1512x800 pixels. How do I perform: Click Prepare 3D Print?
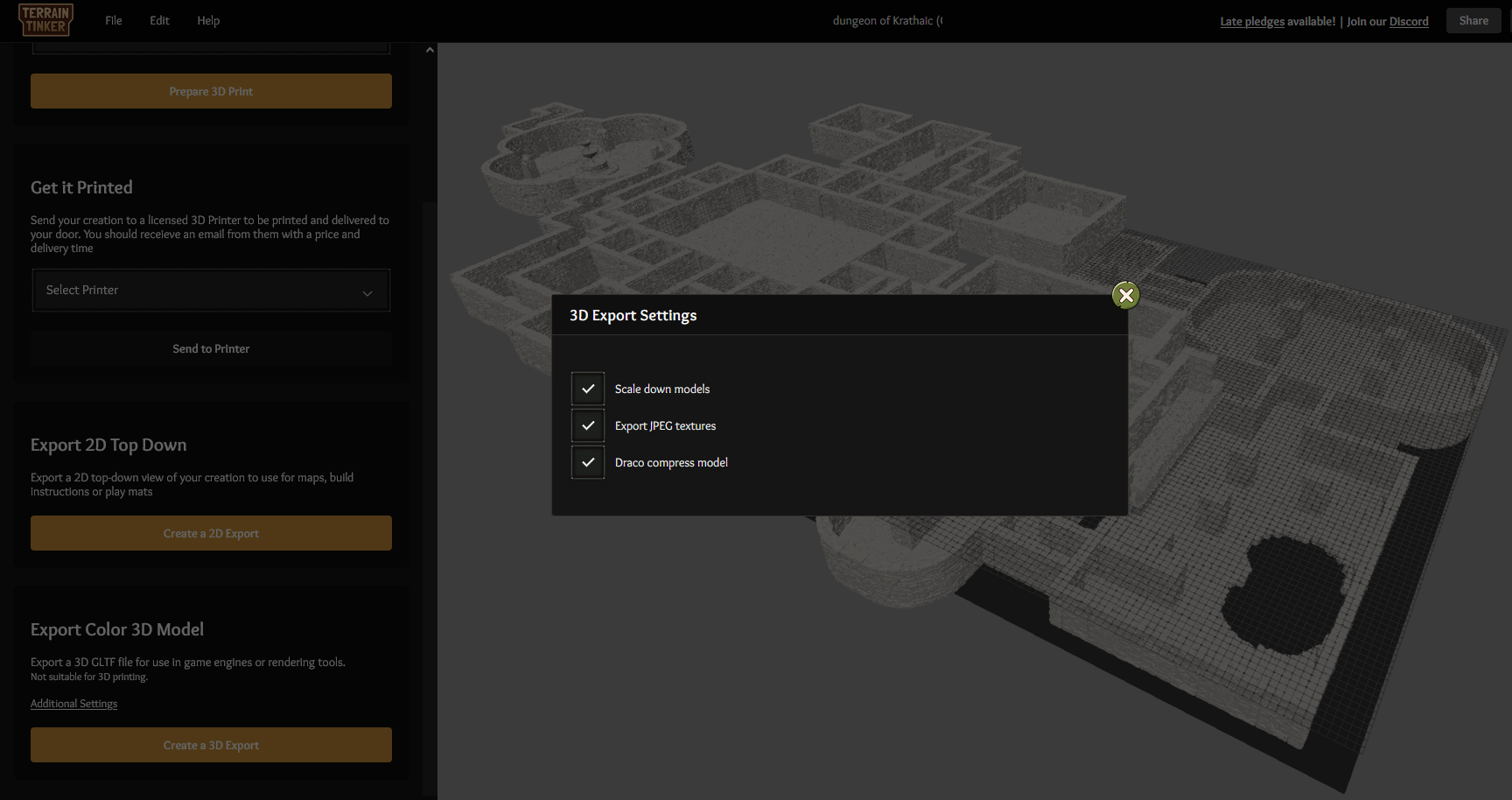pyautogui.click(x=210, y=90)
